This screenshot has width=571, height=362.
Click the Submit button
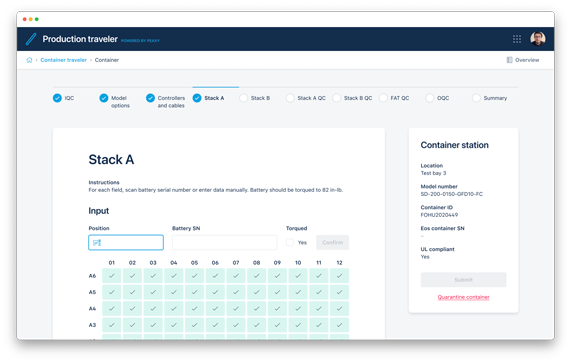point(463,280)
